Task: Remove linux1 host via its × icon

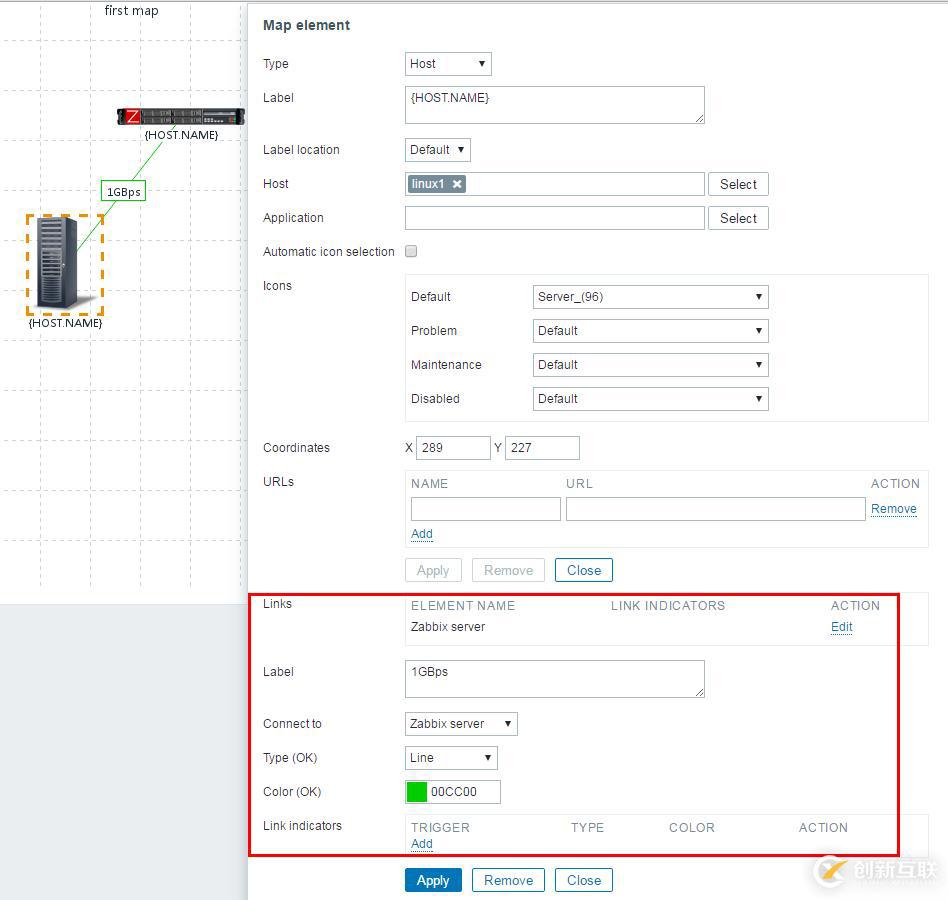Action: coord(457,184)
